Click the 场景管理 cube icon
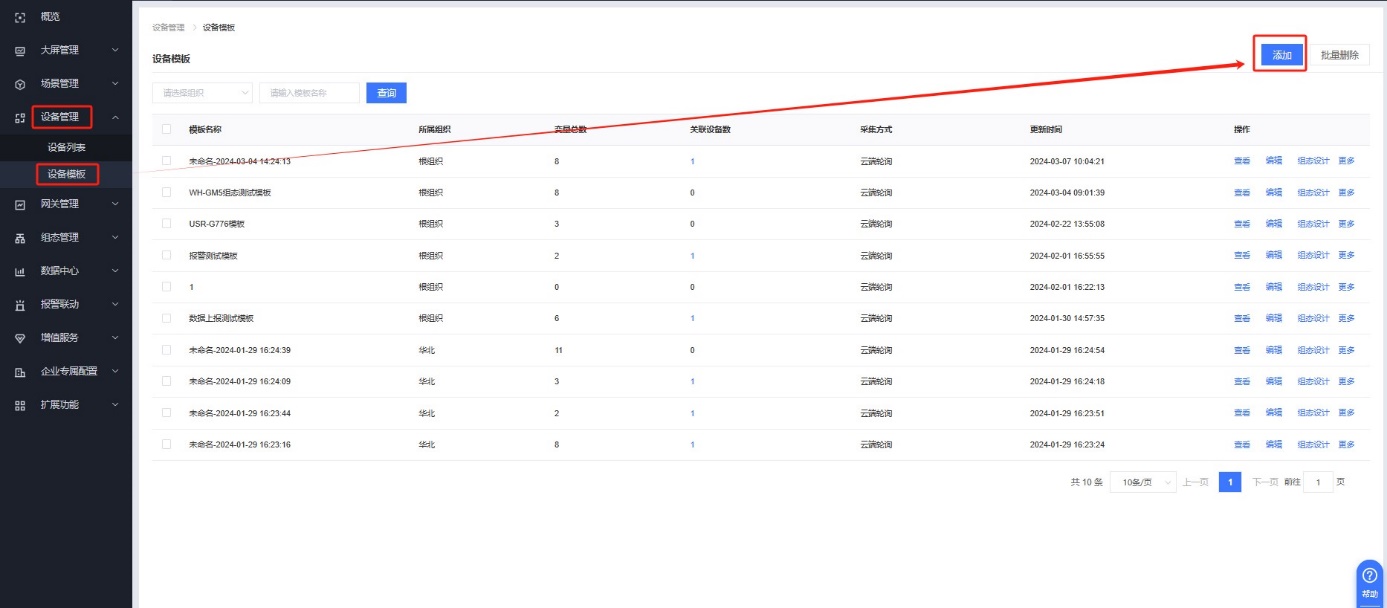1387x608 pixels. coord(20,84)
